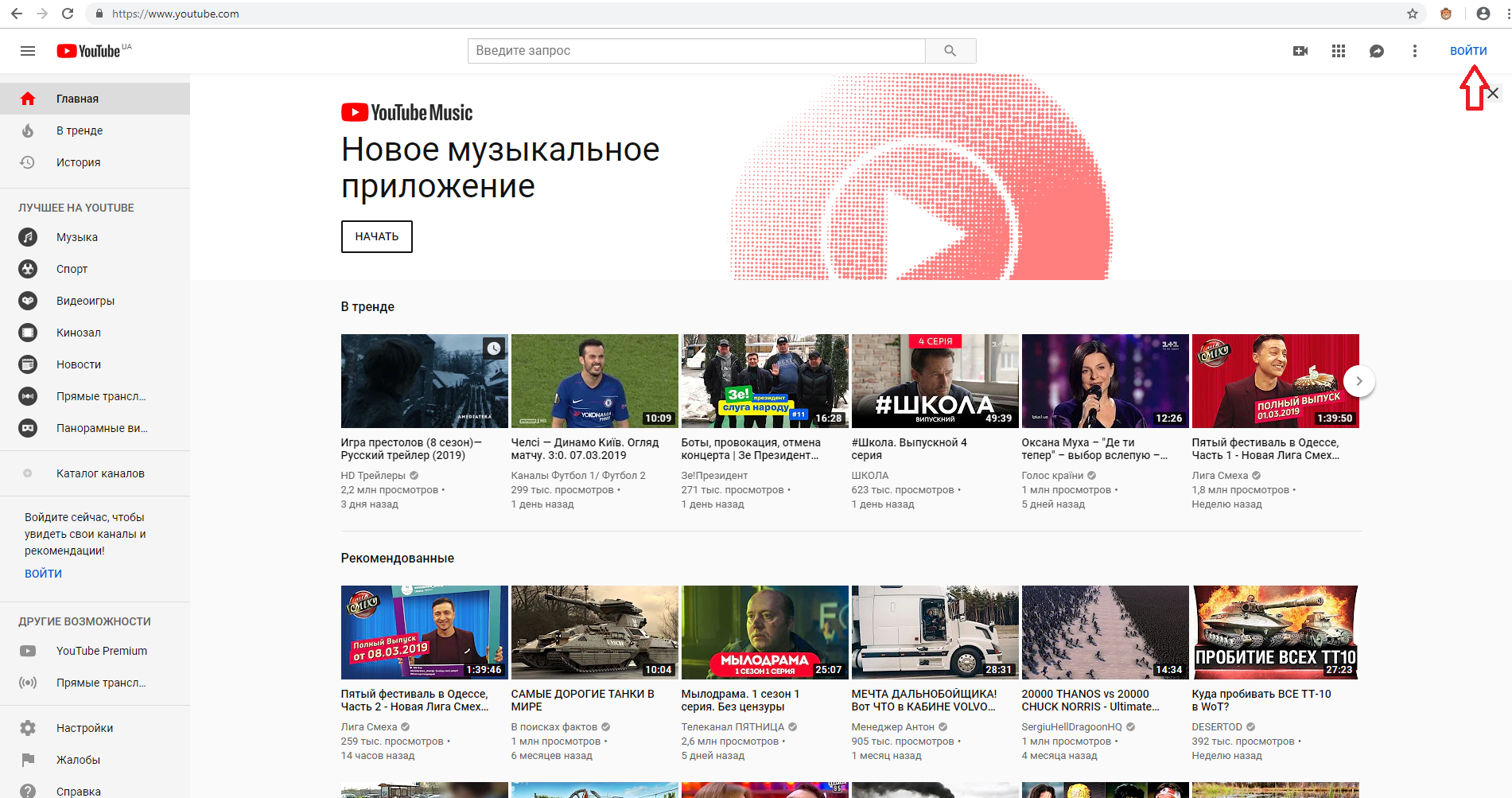Open title Оксана Муха – Де ти тепер
This screenshot has height=798, width=1512.
(x=1095, y=449)
